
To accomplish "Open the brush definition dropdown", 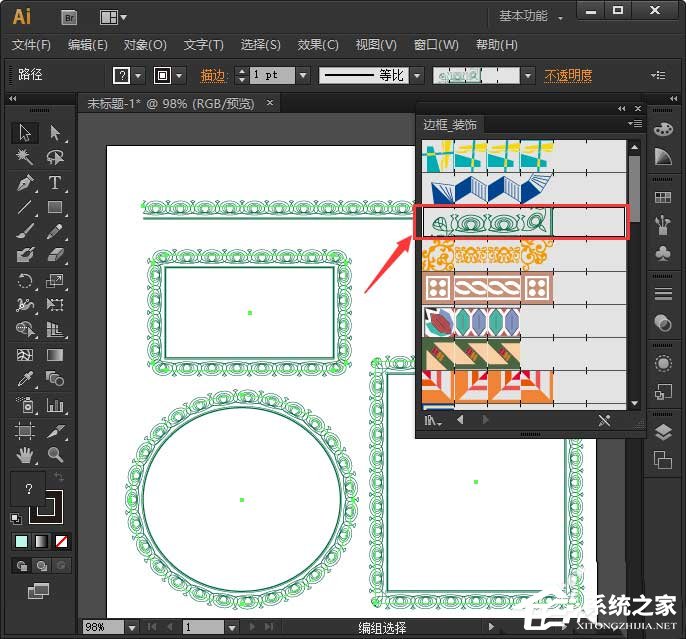I will click(x=528, y=76).
